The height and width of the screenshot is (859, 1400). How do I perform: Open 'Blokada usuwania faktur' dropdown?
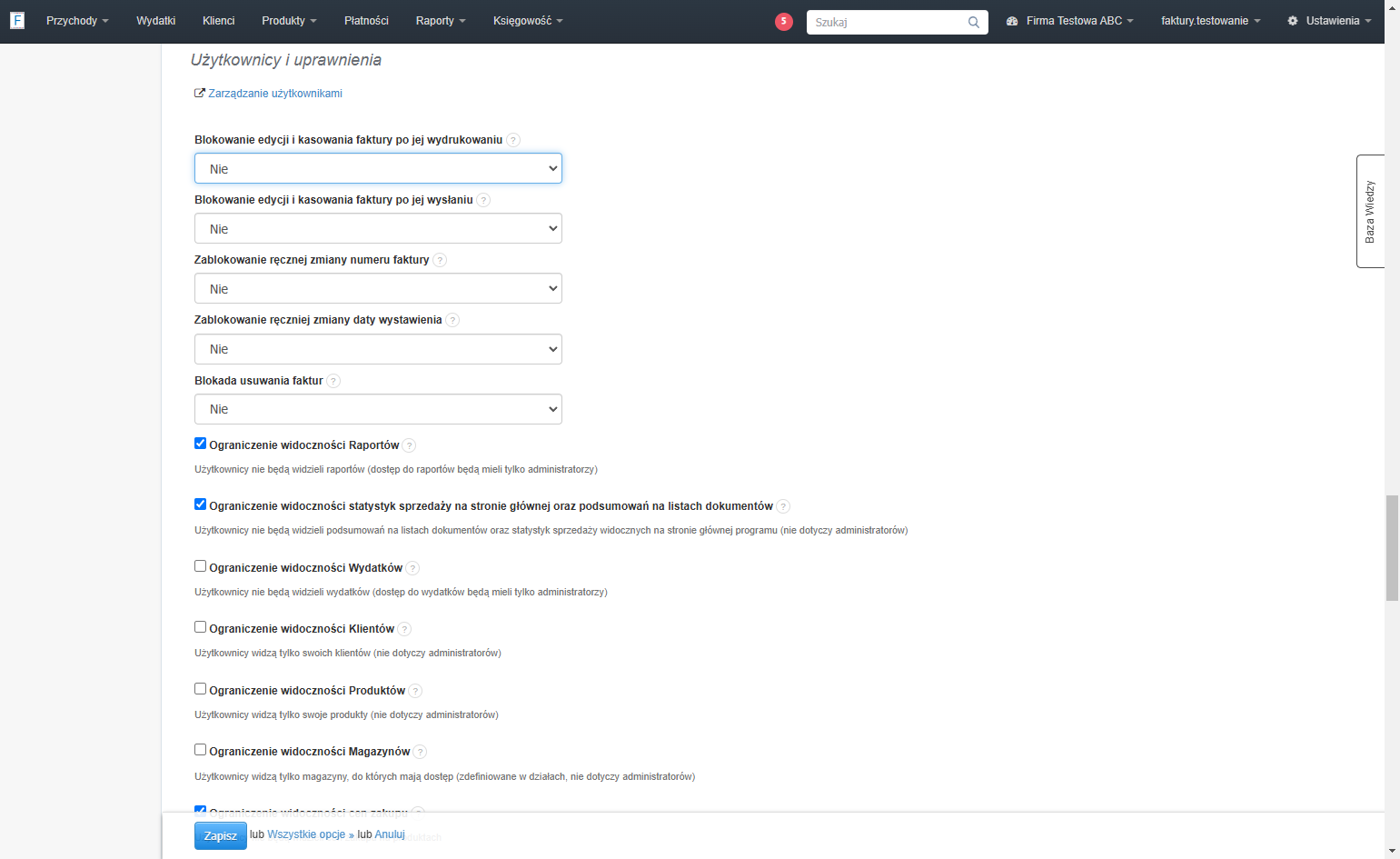[x=378, y=409]
